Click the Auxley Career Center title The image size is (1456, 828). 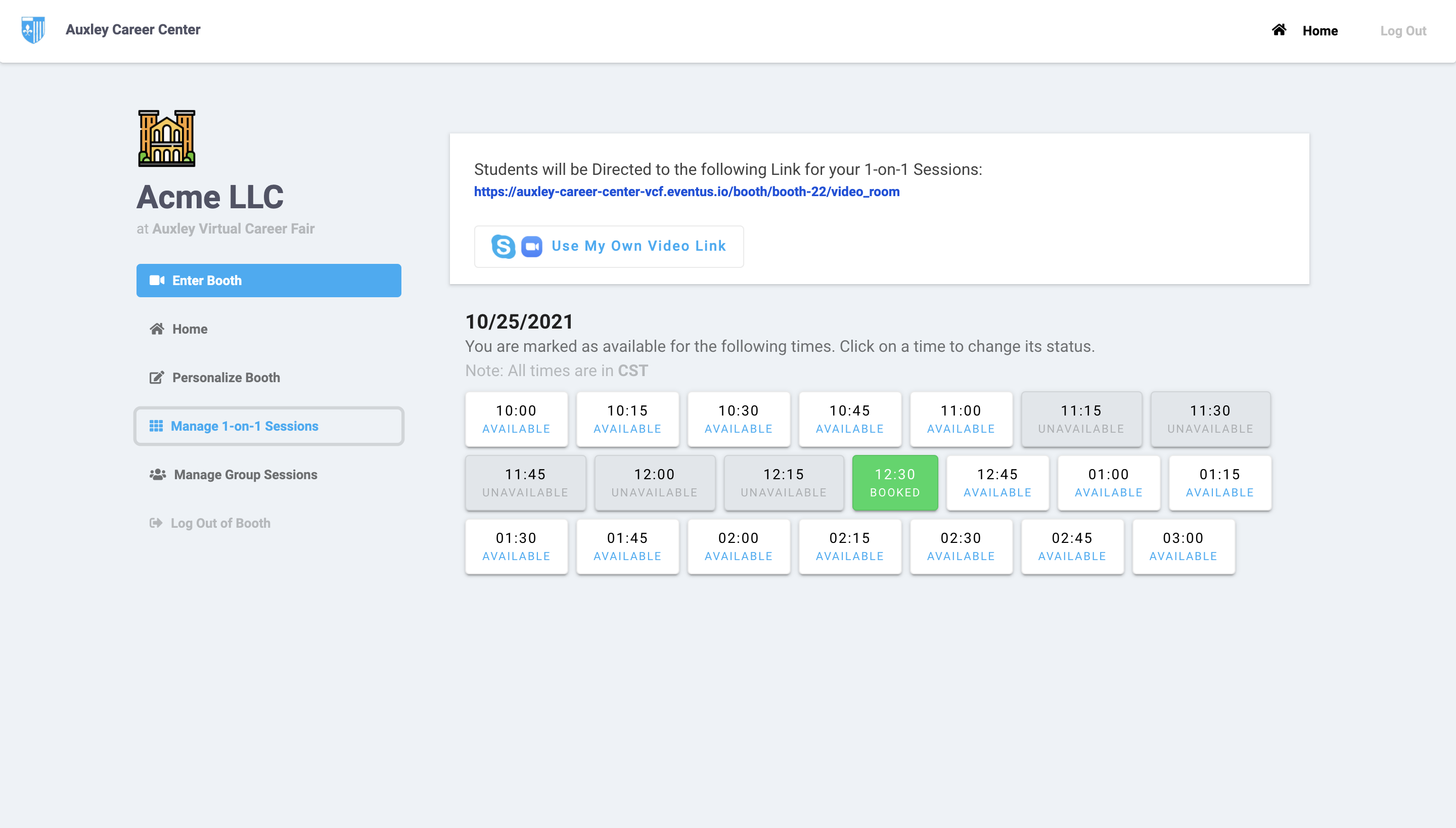(132, 29)
